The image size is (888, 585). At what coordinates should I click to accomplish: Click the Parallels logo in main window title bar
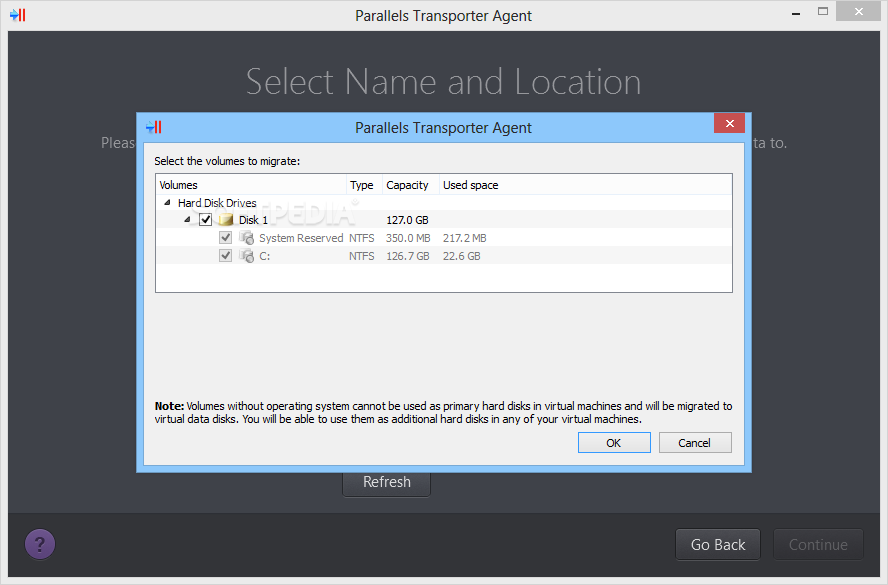[18, 15]
